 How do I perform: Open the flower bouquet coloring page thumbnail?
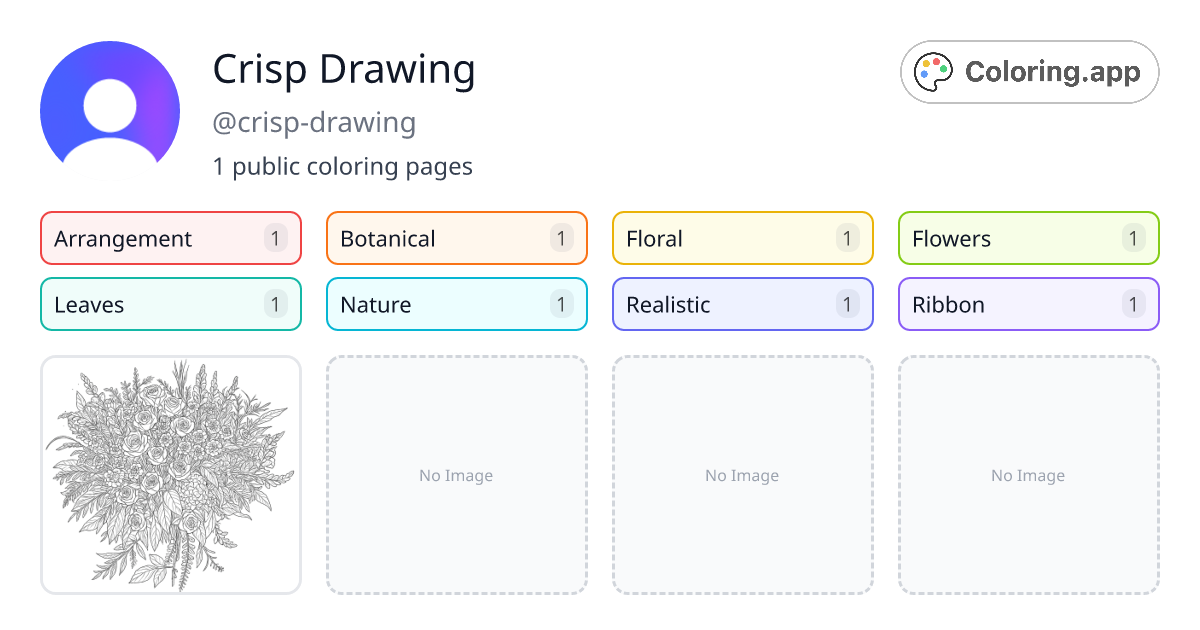point(170,475)
